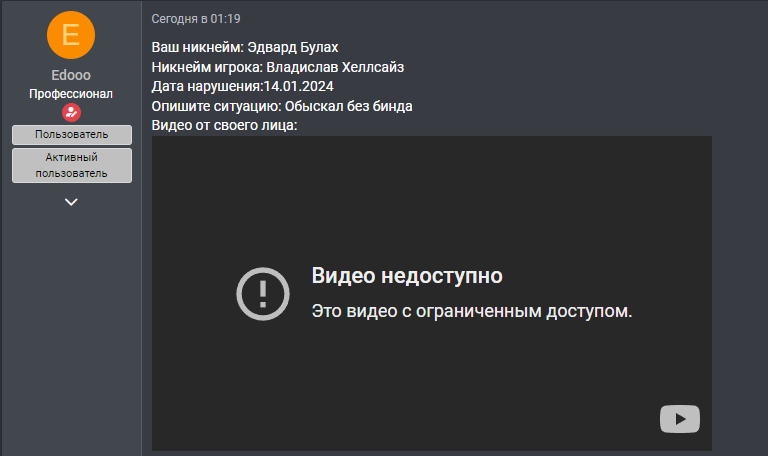This screenshot has width=768, height=456.
Task: Click the YouTube logo in video corner
Action: click(680, 419)
